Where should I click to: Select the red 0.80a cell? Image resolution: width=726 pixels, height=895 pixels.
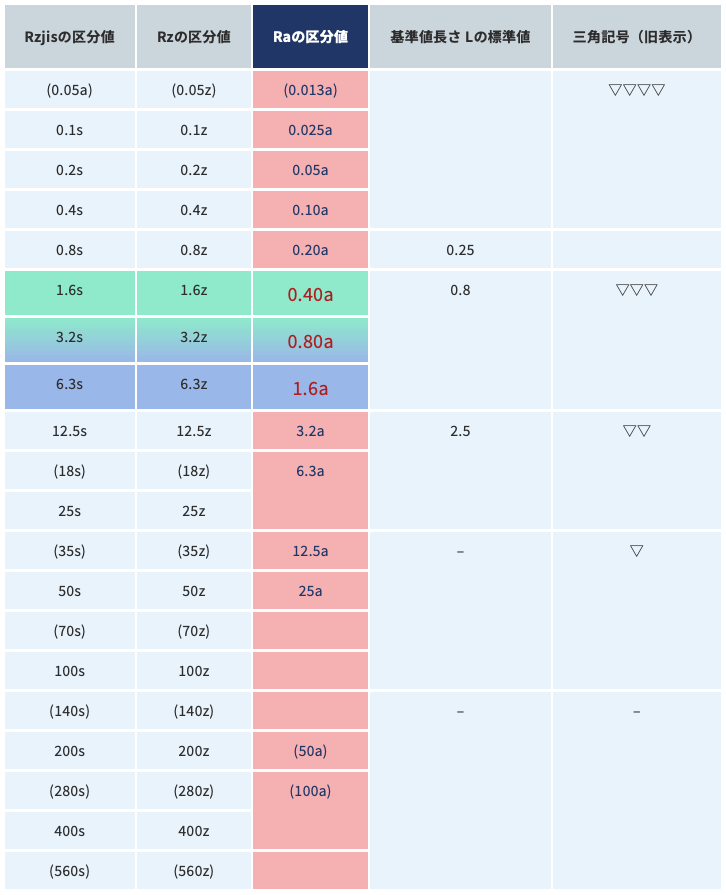pos(310,340)
